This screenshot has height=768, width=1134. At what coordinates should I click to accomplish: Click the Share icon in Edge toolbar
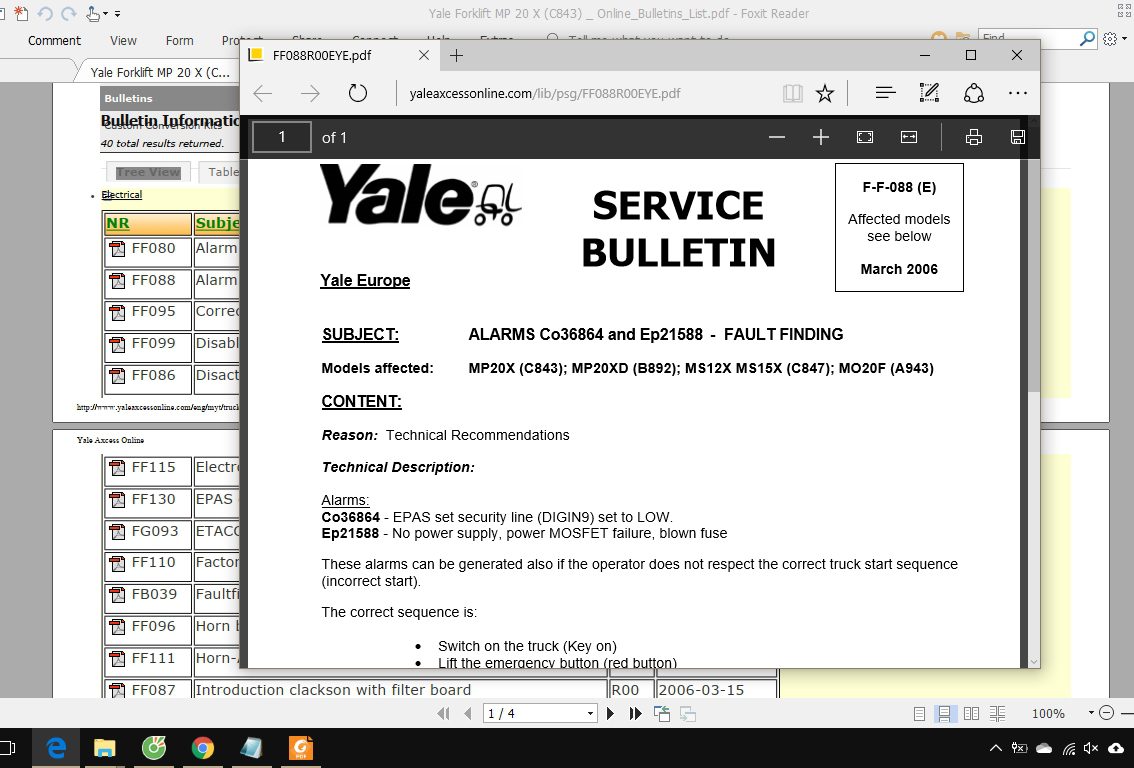[x=973, y=92]
